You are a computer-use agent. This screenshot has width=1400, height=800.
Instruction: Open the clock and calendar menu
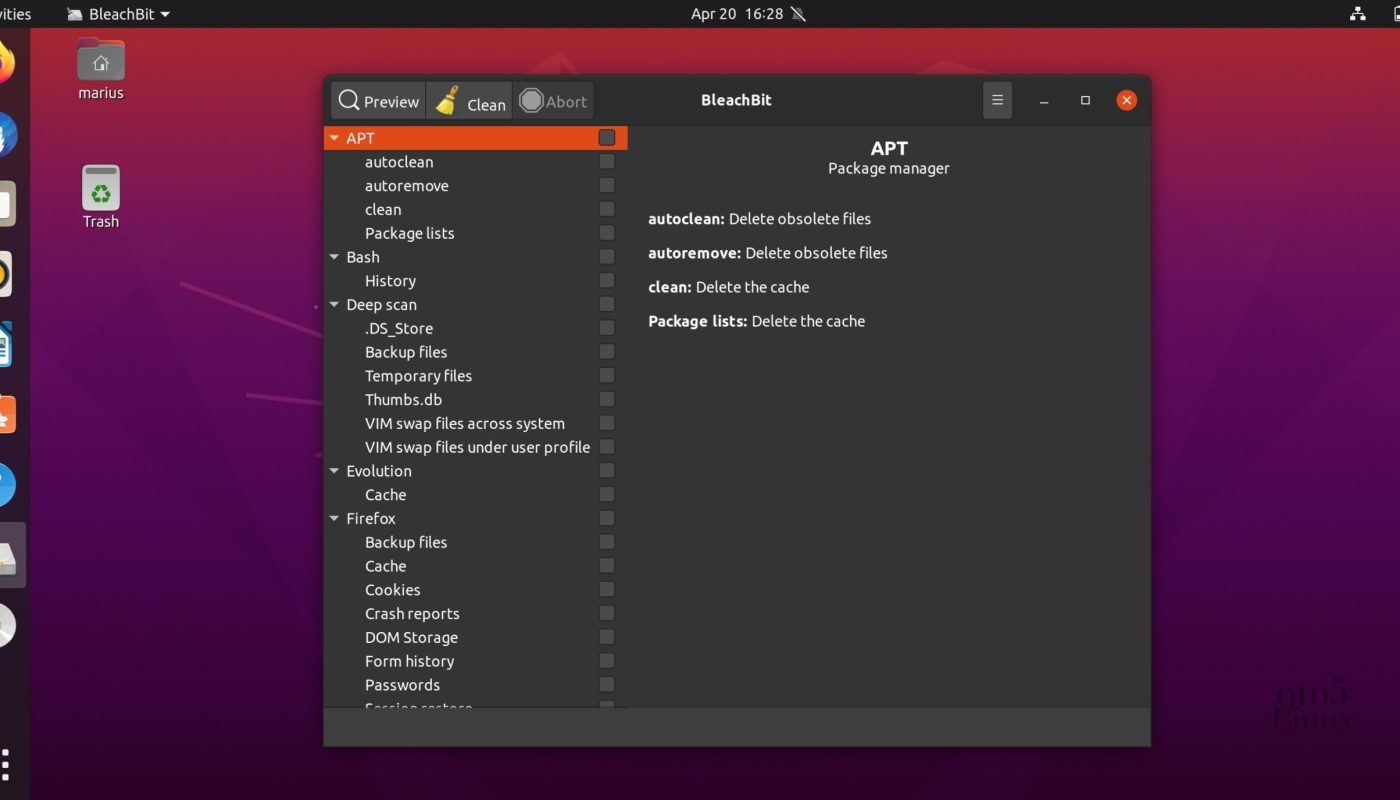(736, 14)
